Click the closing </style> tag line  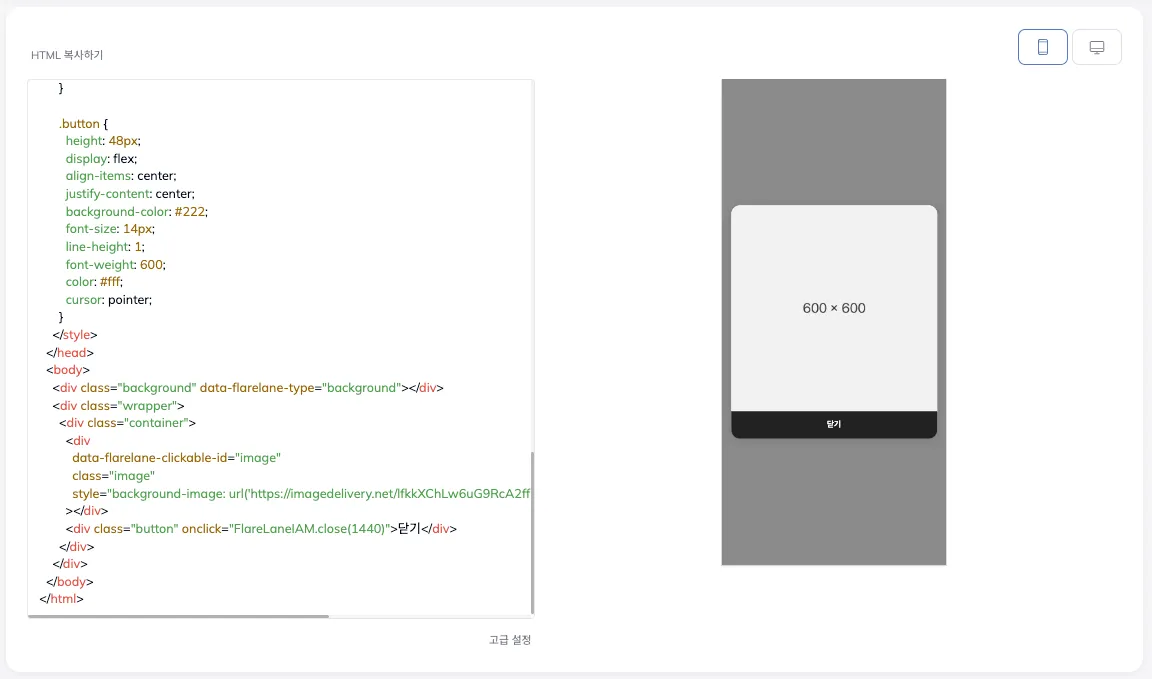(x=75, y=335)
